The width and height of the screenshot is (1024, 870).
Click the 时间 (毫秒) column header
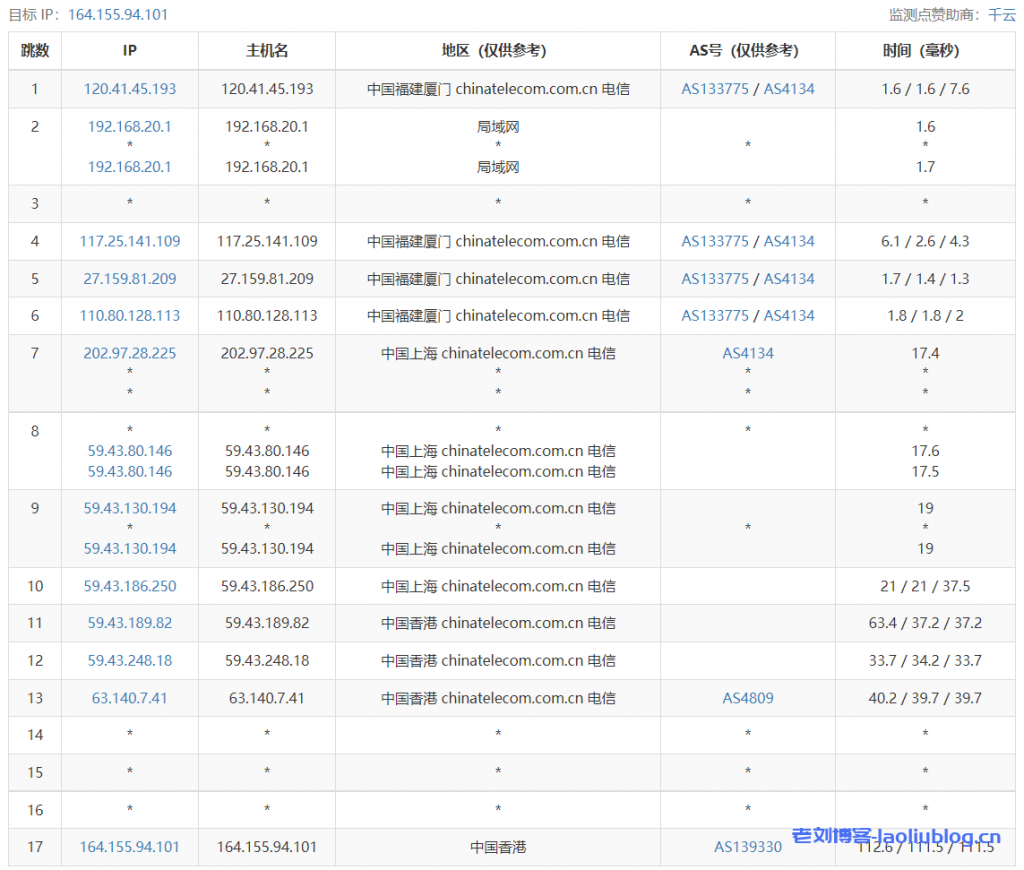(925, 51)
